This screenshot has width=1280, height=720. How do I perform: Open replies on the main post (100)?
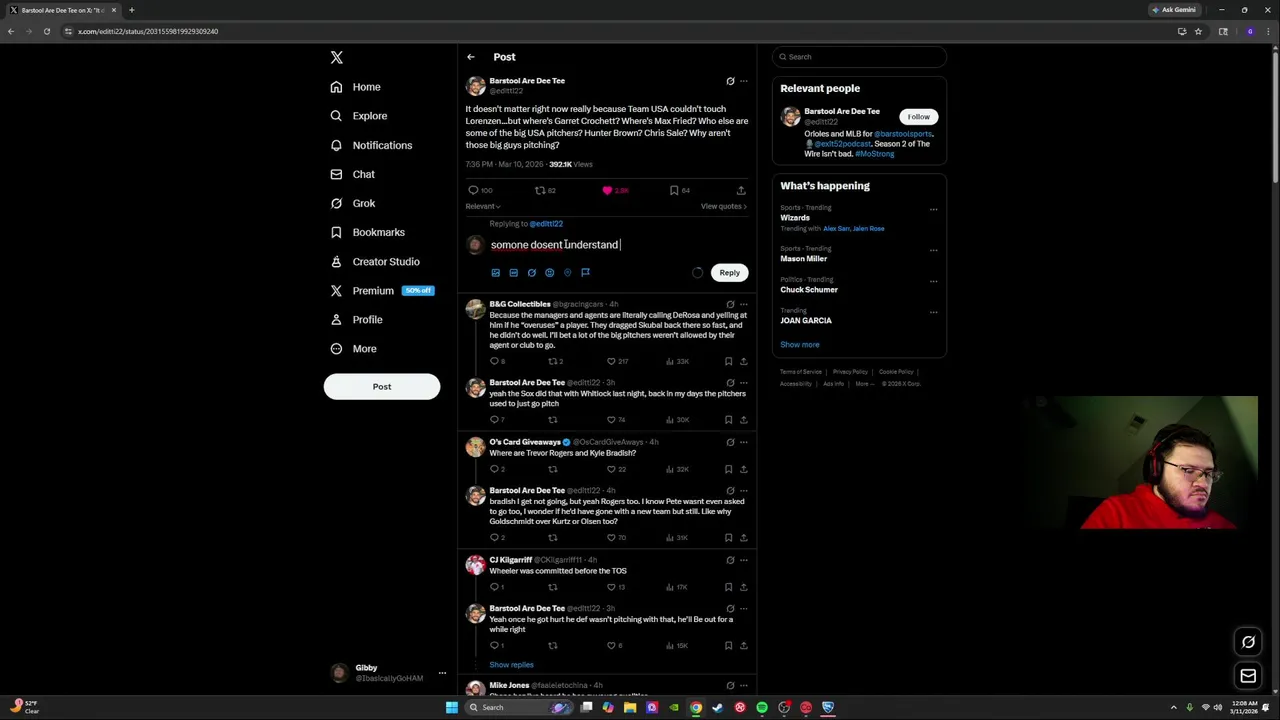coord(480,190)
